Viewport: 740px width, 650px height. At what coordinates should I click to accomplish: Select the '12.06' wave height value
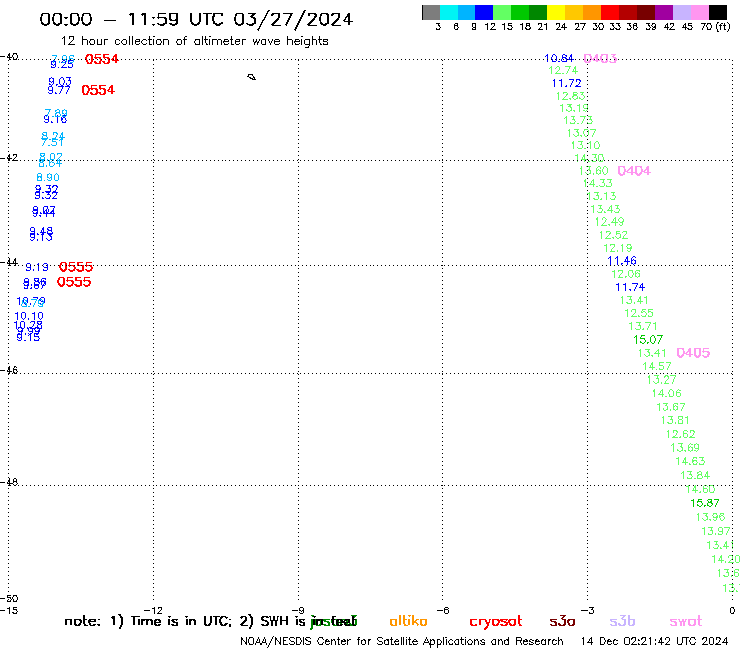(x=626, y=274)
